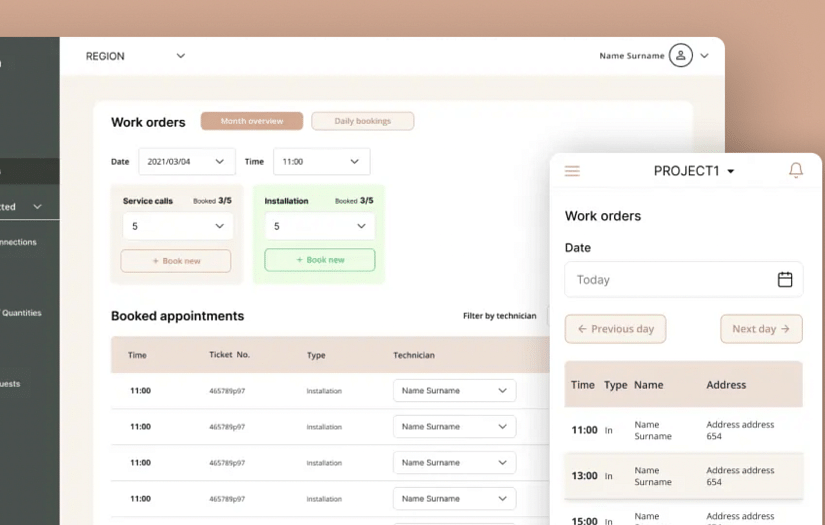Image resolution: width=825 pixels, height=525 pixels.
Task: Switch to Daily bookings tab
Action: (362, 121)
